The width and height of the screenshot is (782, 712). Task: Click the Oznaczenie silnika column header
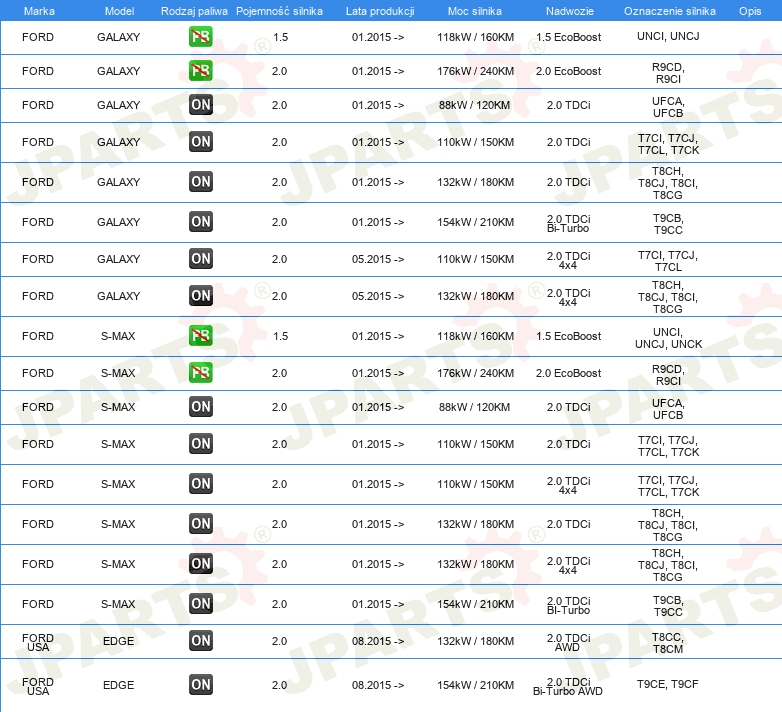coord(669,11)
